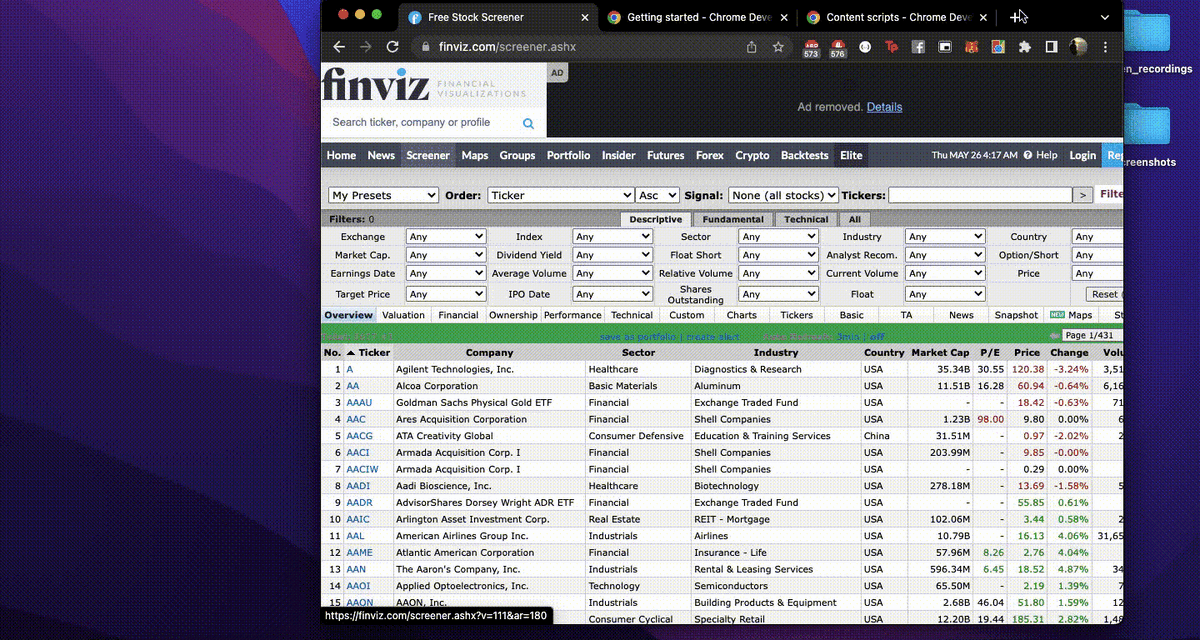Open the Charts view tab
This screenshot has height=640, width=1200.
(x=742, y=315)
